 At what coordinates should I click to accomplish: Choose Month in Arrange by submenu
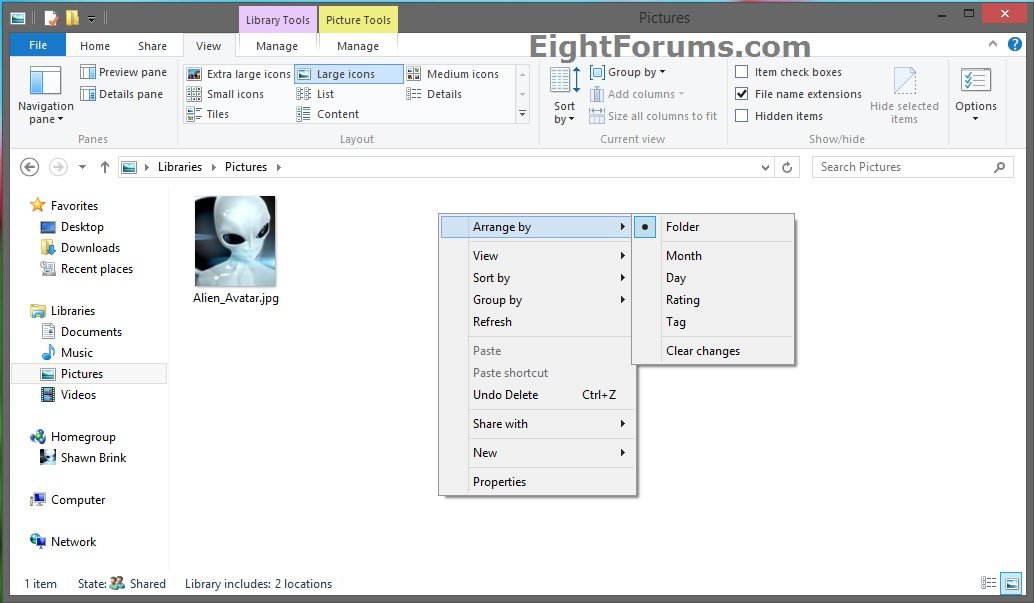(684, 256)
